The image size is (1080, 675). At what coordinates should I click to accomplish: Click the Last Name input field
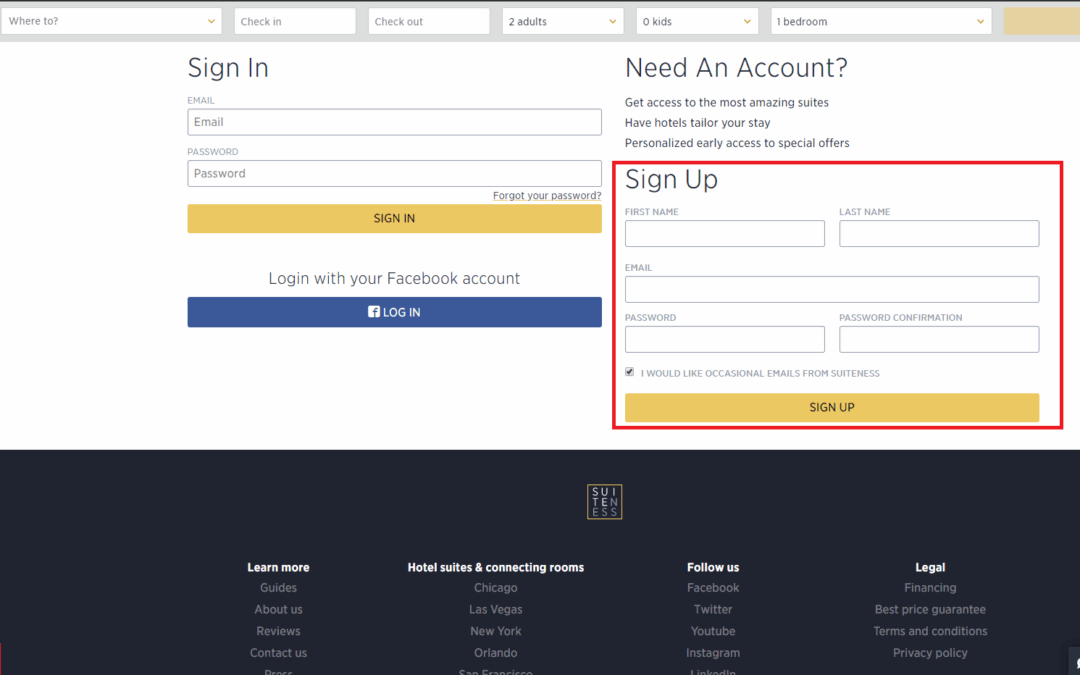coord(939,234)
